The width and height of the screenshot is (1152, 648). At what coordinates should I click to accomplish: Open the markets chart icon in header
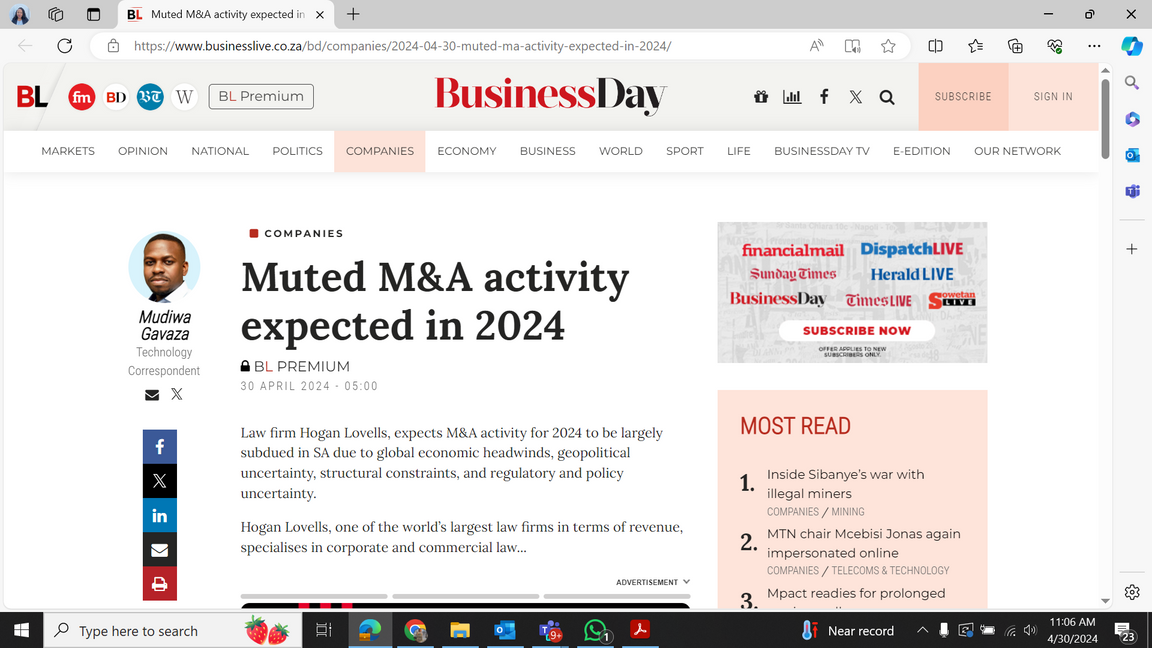click(792, 97)
